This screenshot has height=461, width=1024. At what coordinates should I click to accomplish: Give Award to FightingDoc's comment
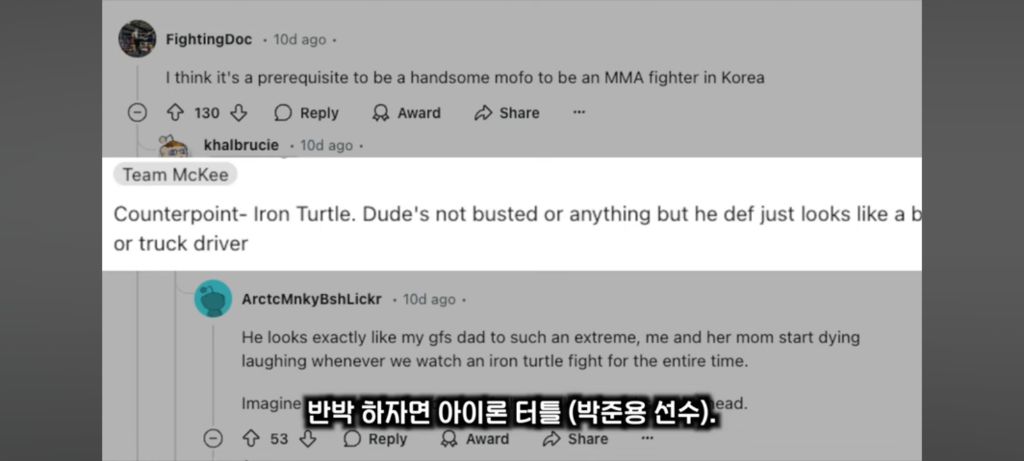(x=381, y=113)
